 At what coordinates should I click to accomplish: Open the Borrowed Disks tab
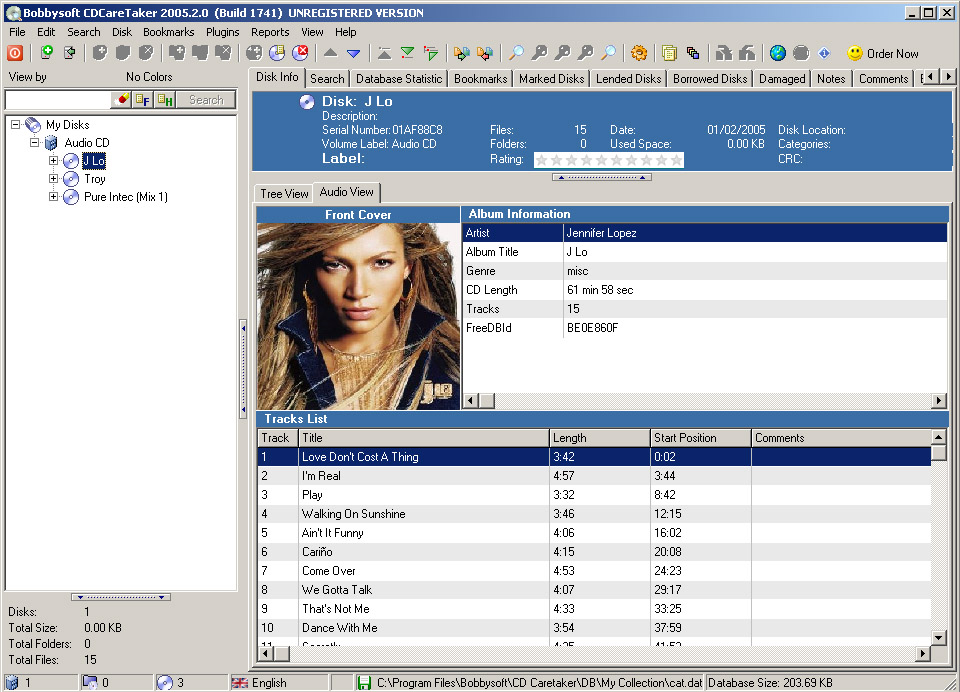(x=710, y=78)
